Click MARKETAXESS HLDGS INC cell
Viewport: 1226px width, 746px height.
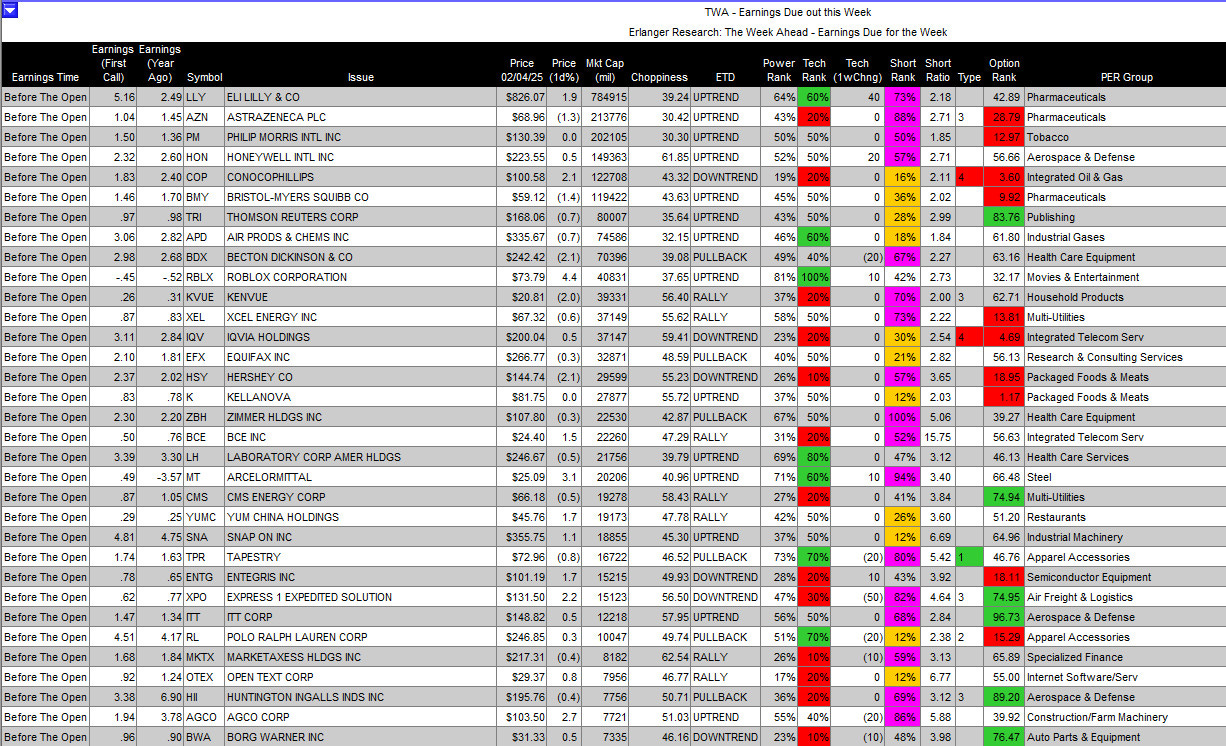coord(360,657)
